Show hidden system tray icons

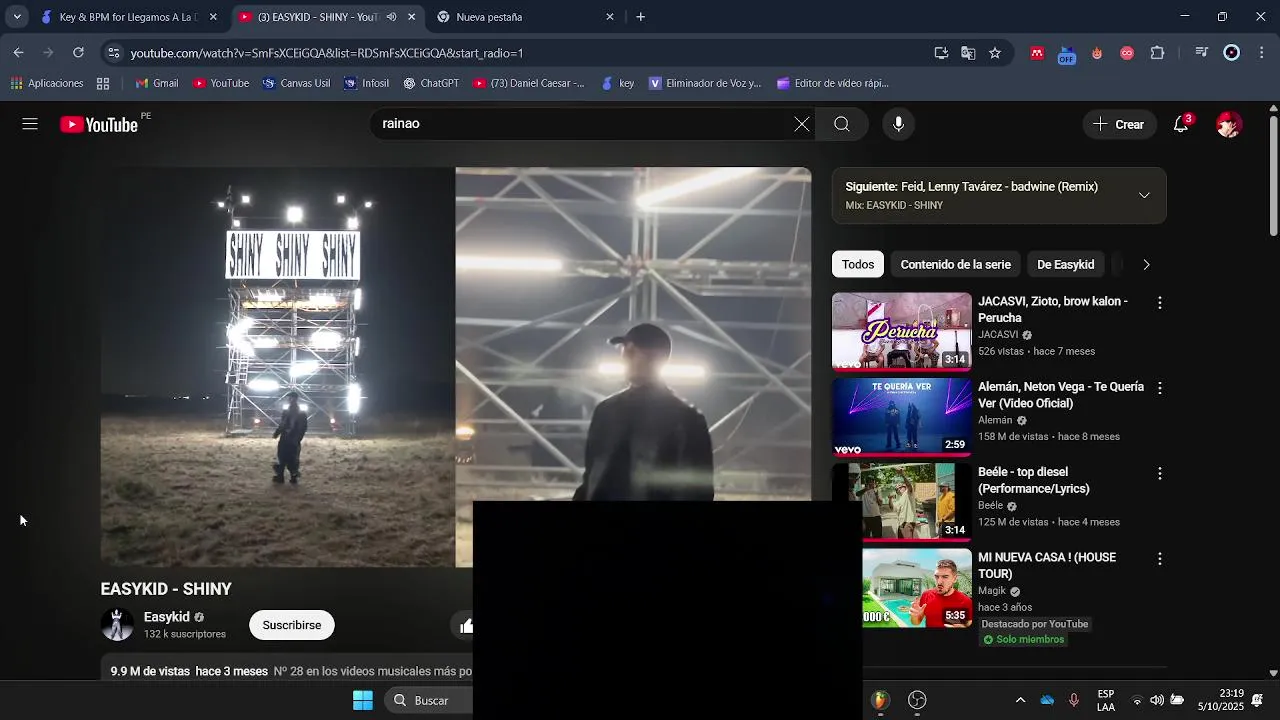pos(1020,700)
